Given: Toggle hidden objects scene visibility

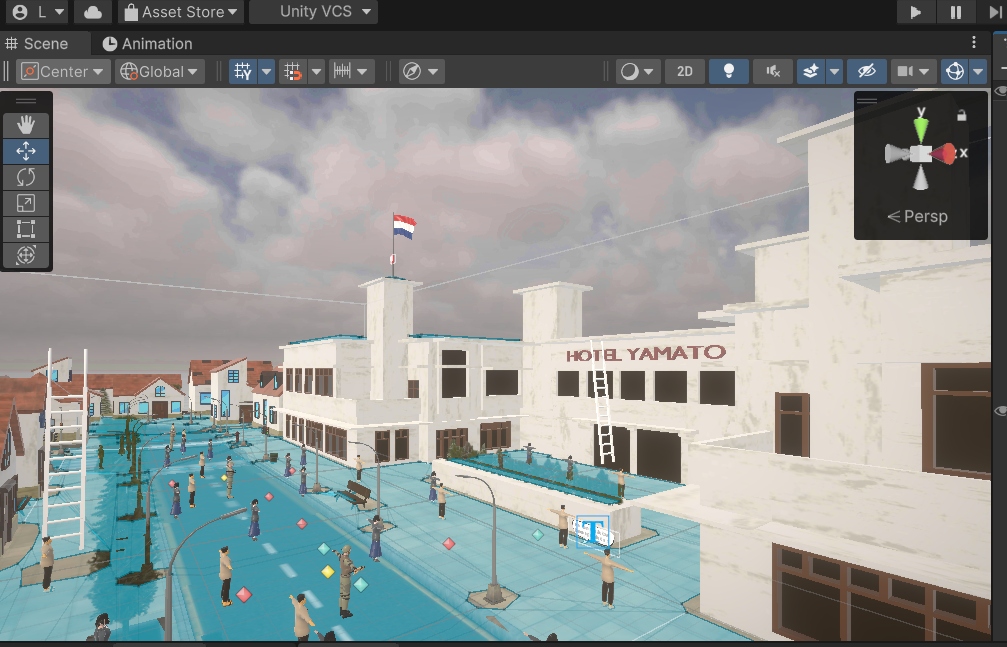Looking at the screenshot, I should [866, 71].
